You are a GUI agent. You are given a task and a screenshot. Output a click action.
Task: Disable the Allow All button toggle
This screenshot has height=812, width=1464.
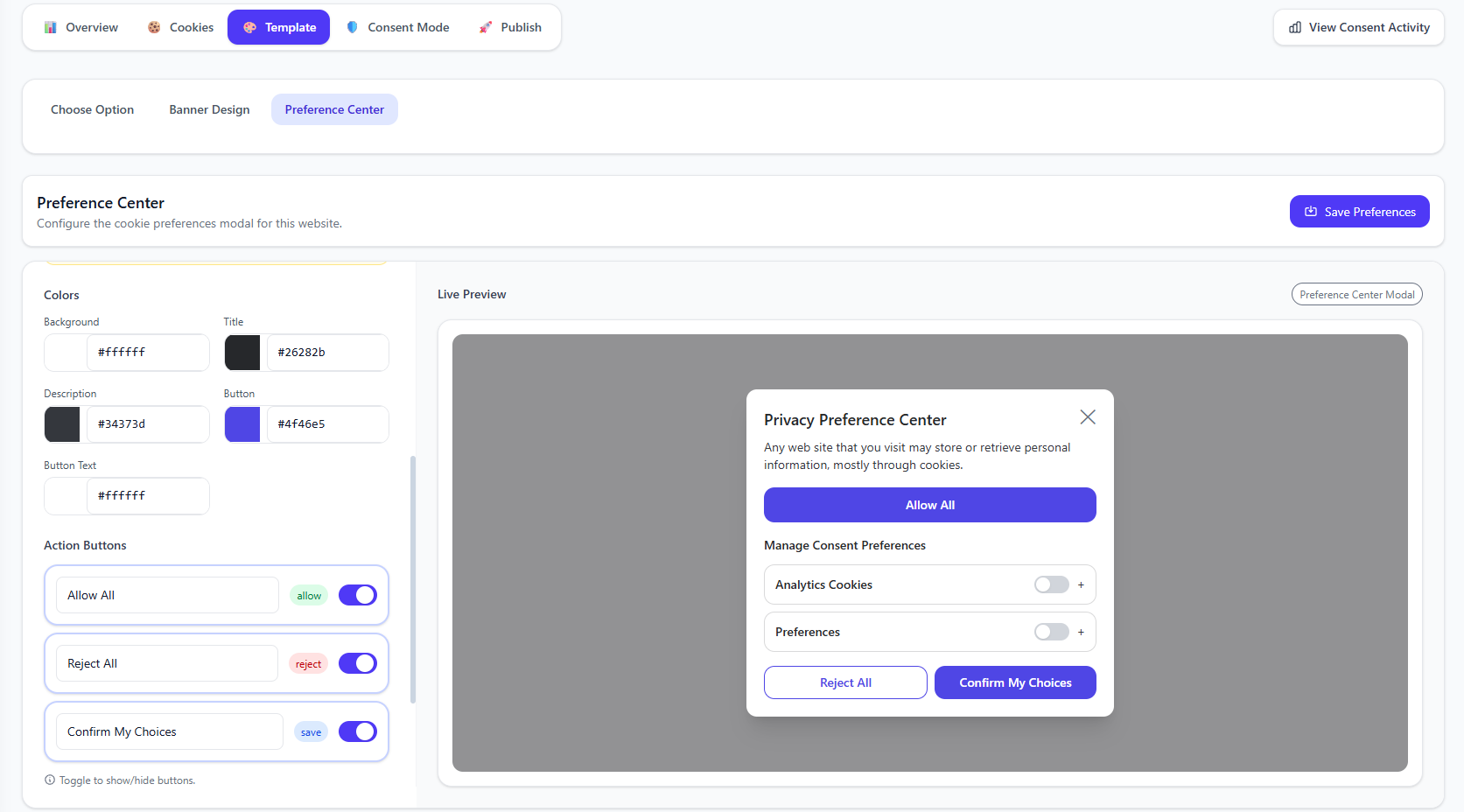[x=357, y=595]
